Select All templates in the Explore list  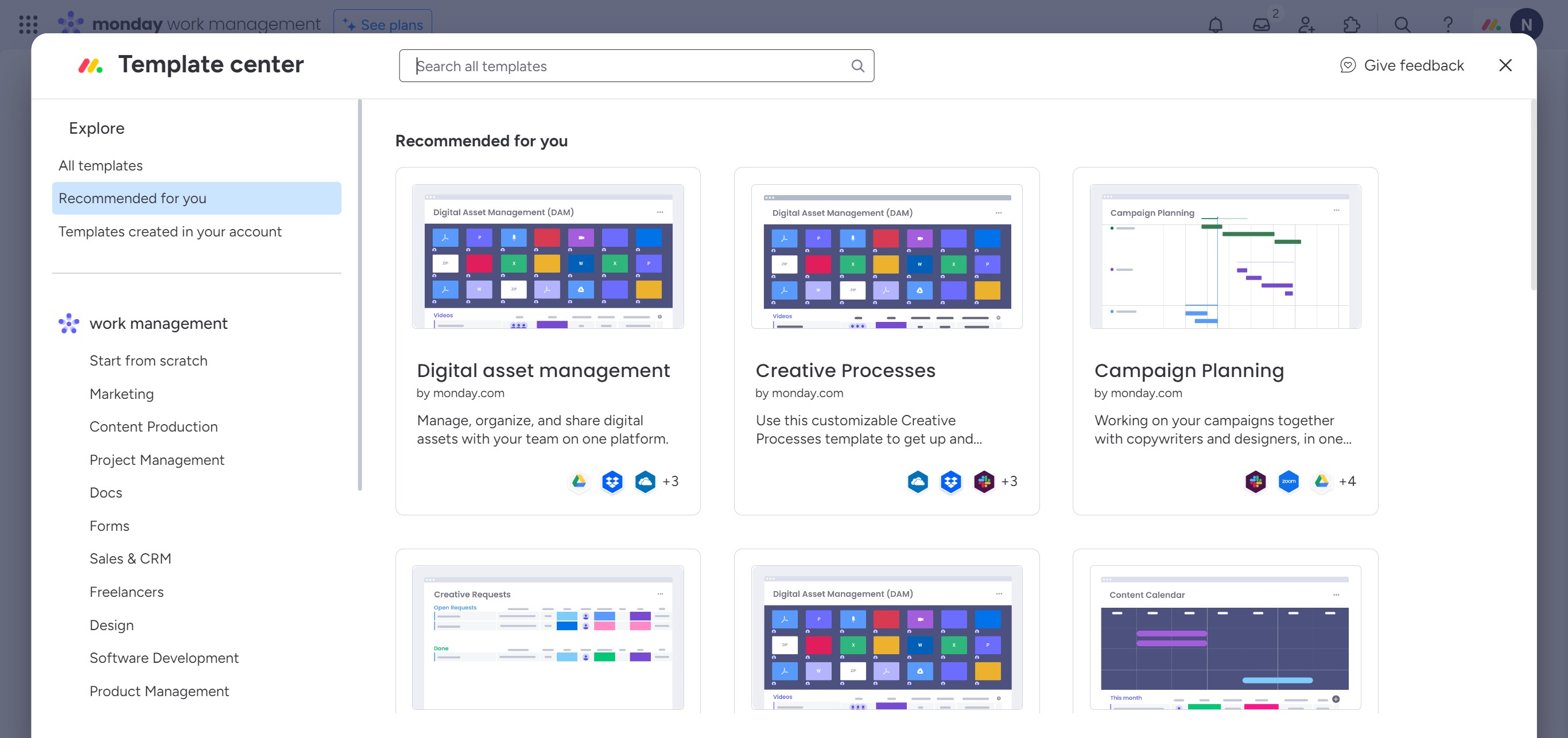click(x=100, y=165)
